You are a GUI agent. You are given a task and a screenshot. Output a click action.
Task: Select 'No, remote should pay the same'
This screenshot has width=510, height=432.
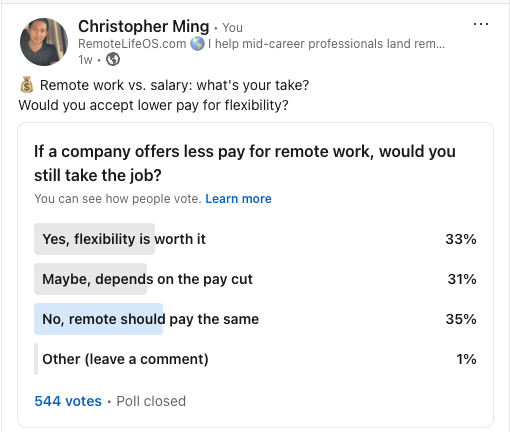tap(255, 319)
